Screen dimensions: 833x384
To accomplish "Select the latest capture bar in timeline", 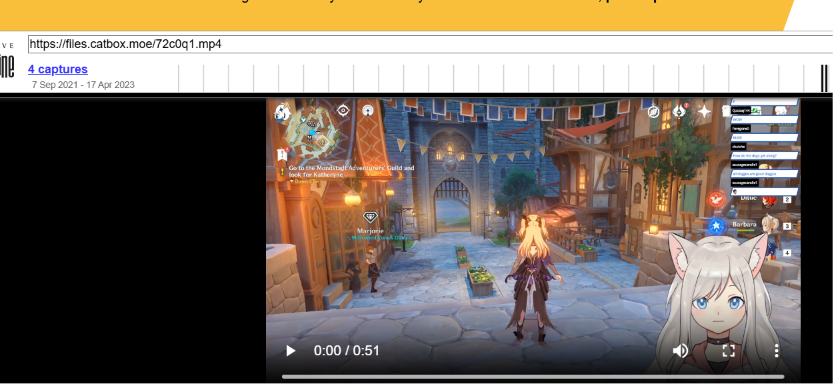I will tap(824, 78).
